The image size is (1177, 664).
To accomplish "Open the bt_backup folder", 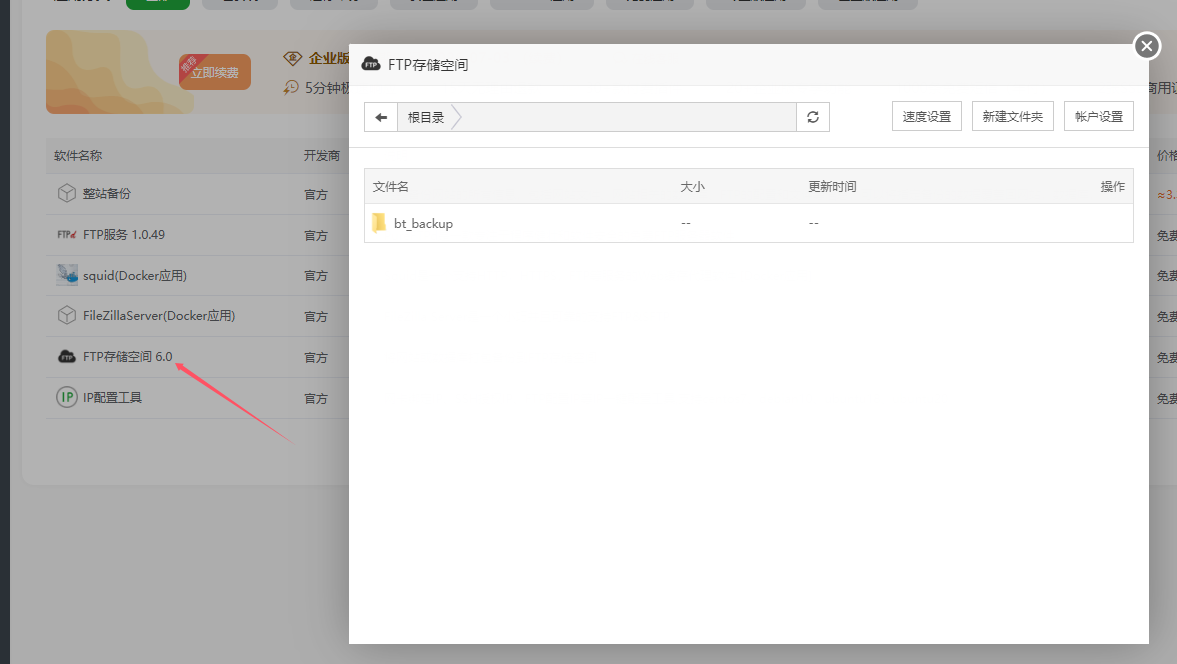I will pos(423,224).
